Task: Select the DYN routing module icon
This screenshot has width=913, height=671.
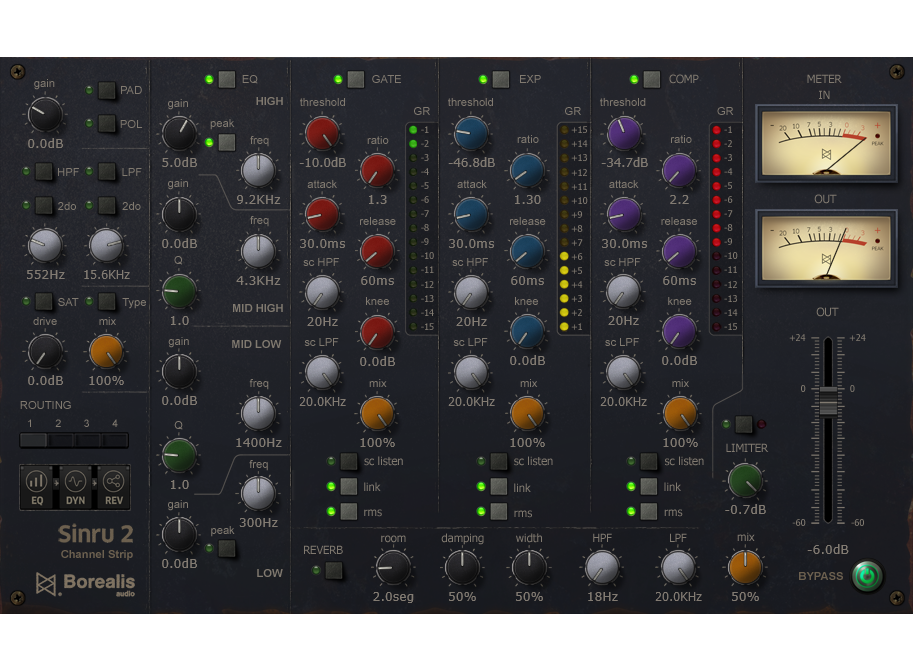Action: click(x=75, y=486)
